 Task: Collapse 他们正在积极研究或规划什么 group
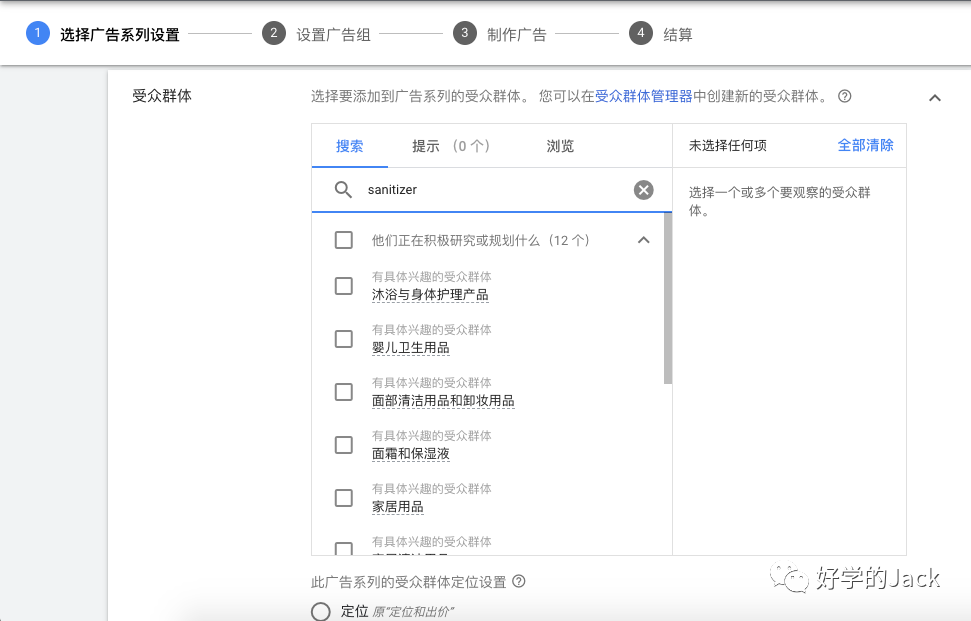(x=644, y=240)
